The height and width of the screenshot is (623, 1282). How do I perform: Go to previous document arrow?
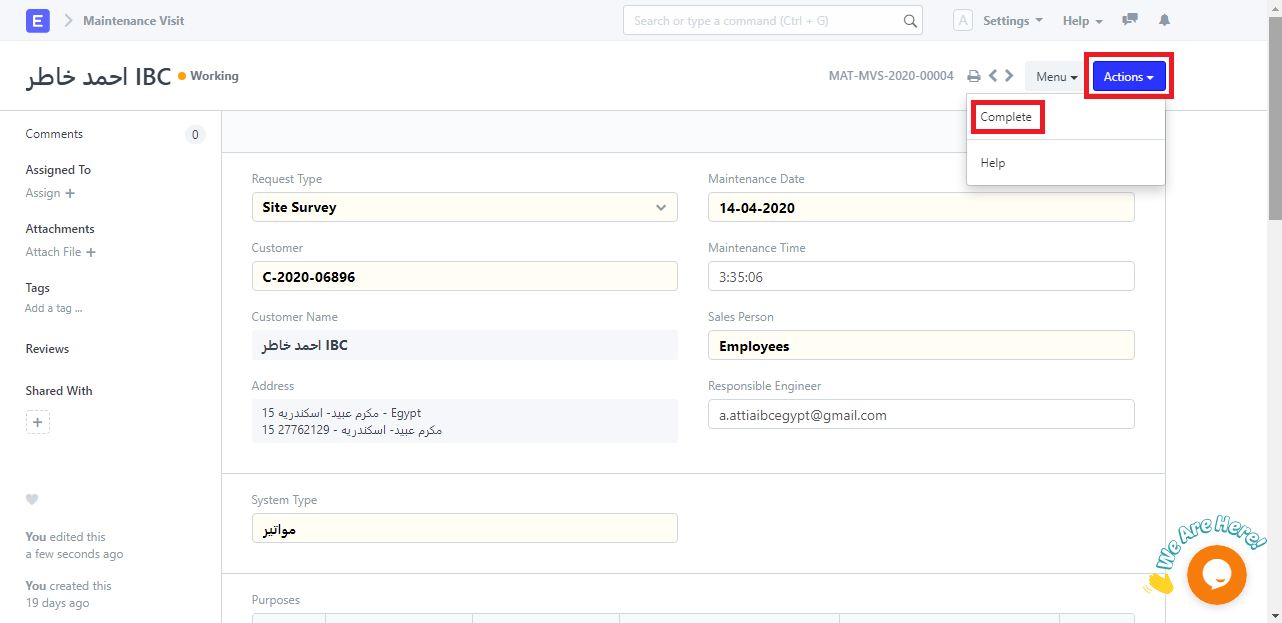[993, 75]
